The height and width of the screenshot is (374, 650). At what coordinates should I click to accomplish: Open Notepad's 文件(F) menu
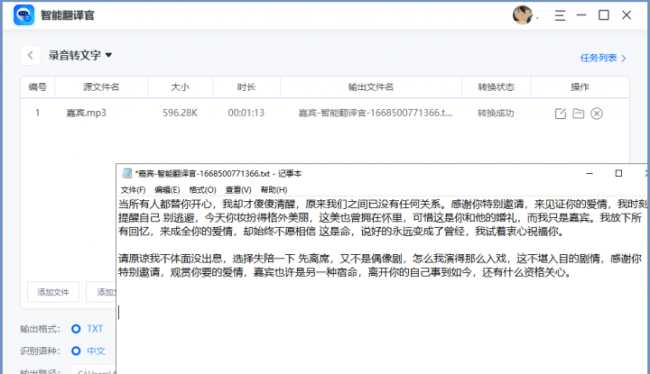(133, 190)
